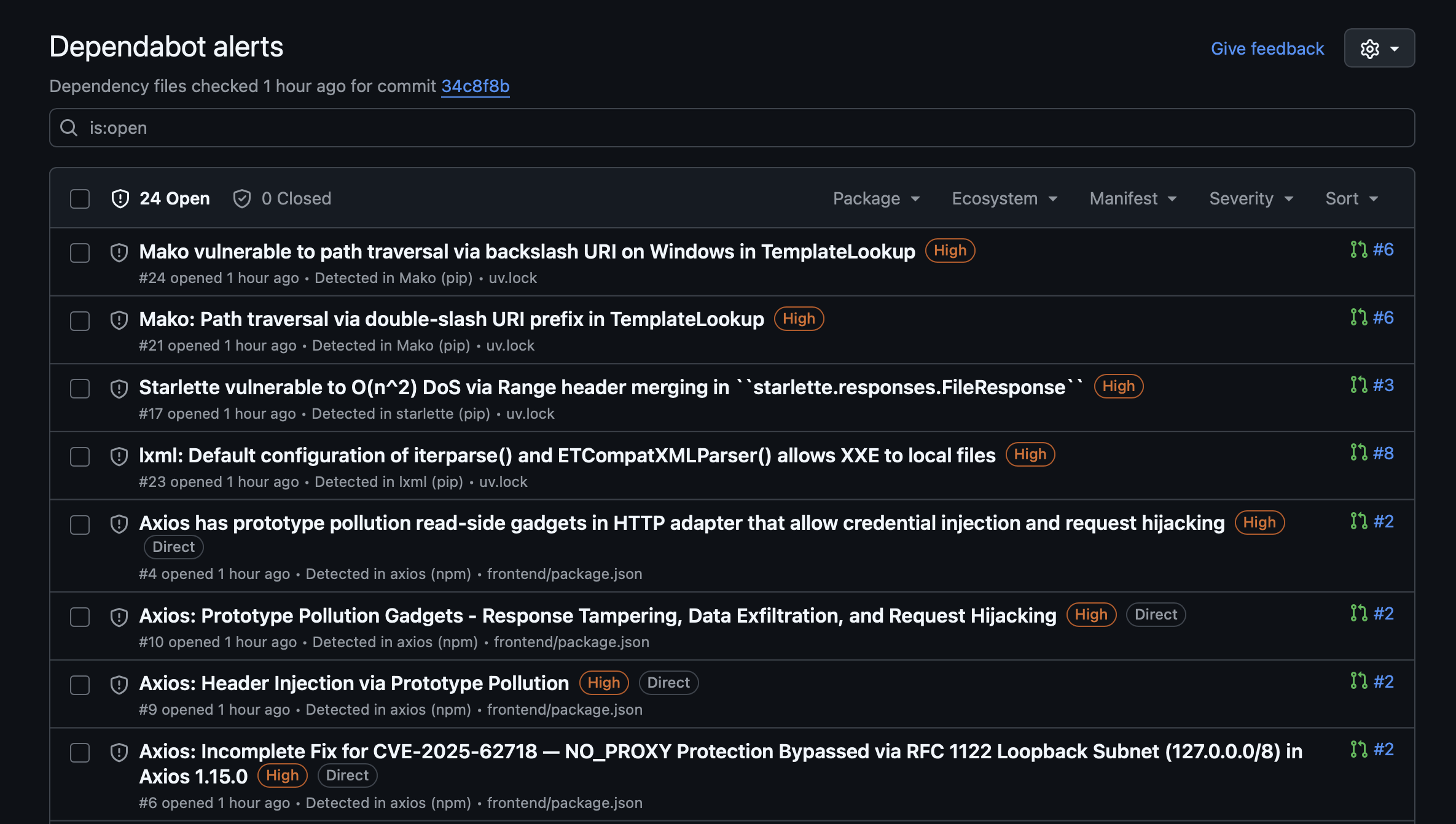Show the 0 Closed alerts tab
Image resolution: width=1456 pixels, height=824 pixels.
click(x=282, y=198)
